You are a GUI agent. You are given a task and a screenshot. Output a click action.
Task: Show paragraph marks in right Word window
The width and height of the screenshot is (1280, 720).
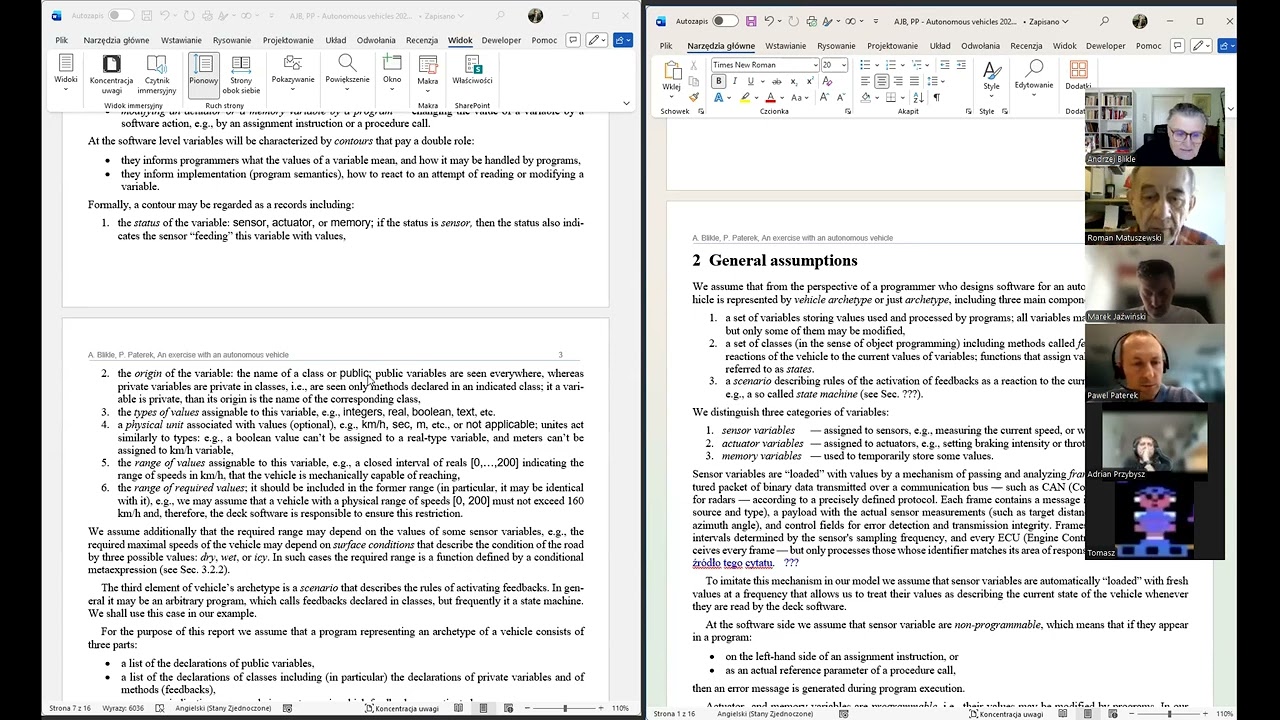point(936,97)
